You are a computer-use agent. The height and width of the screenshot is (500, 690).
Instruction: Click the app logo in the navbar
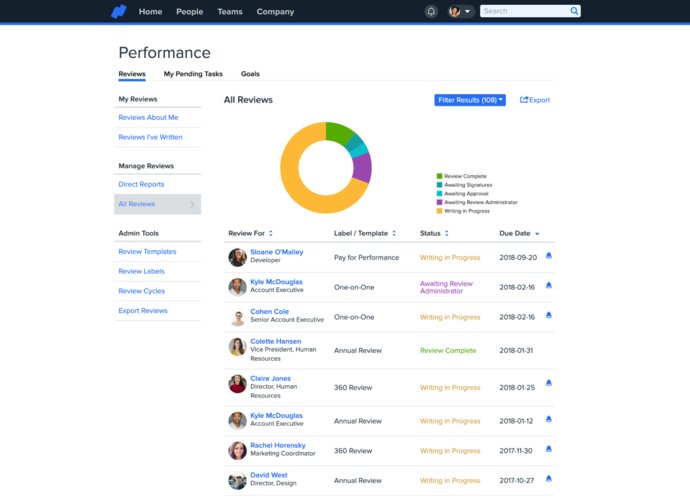click(x=119, y=12)
